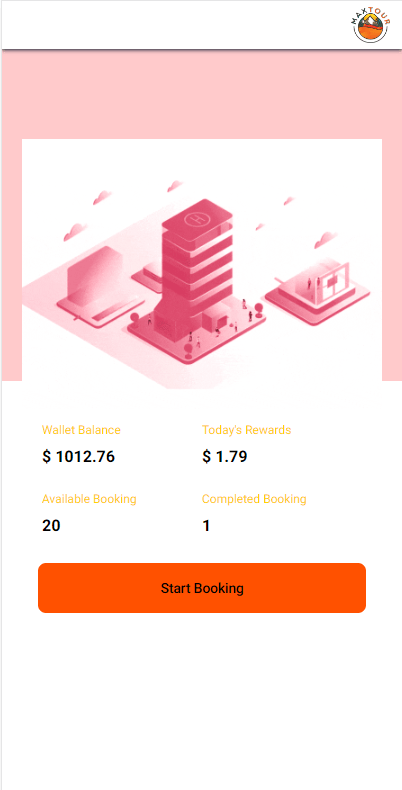This screenshot has height=790, width=402.
Task: Click the completed booking count 1
Action: coord(206,525)
